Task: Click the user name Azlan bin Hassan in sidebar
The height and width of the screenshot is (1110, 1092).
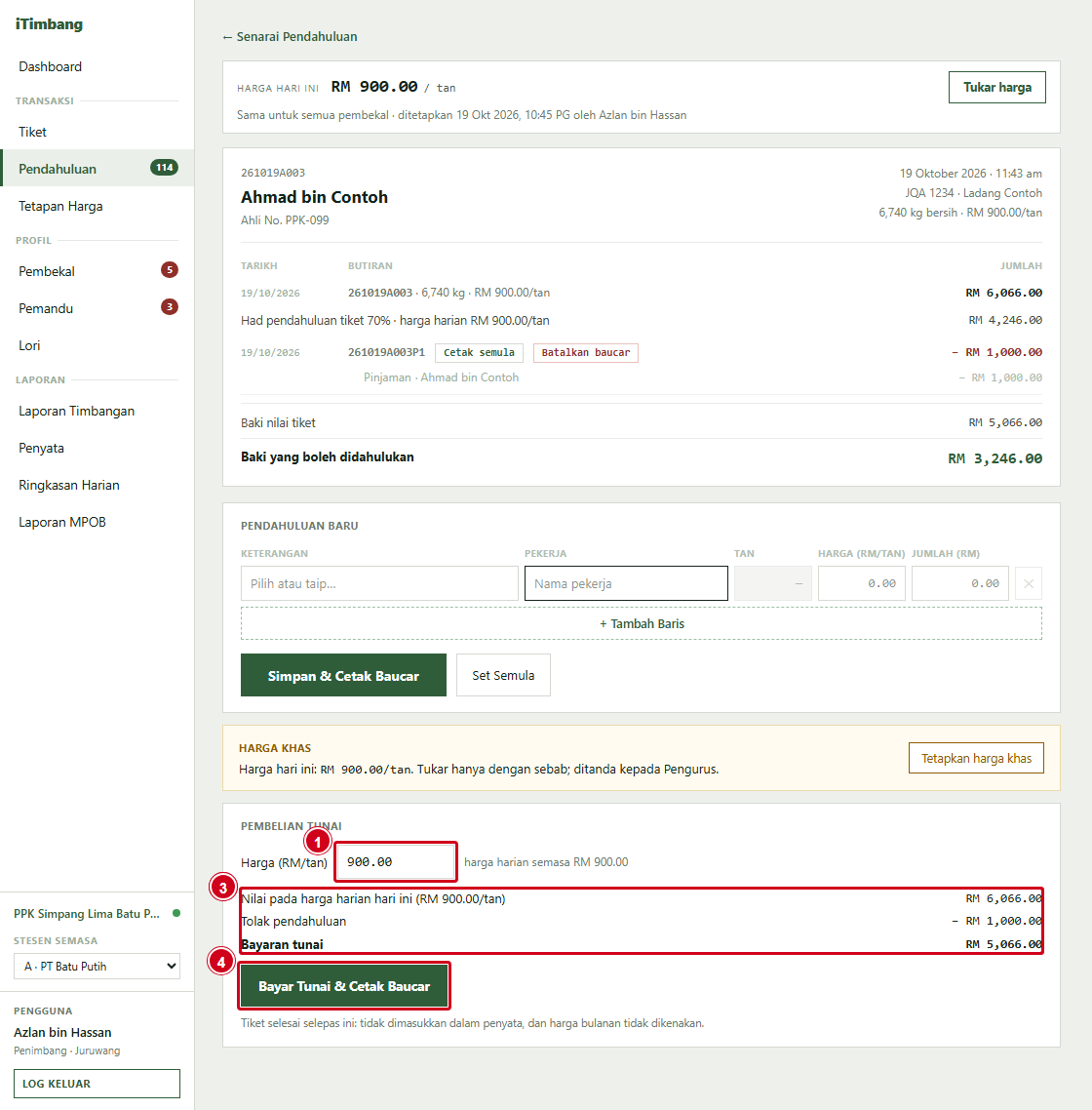Action: pos(62,1032)
